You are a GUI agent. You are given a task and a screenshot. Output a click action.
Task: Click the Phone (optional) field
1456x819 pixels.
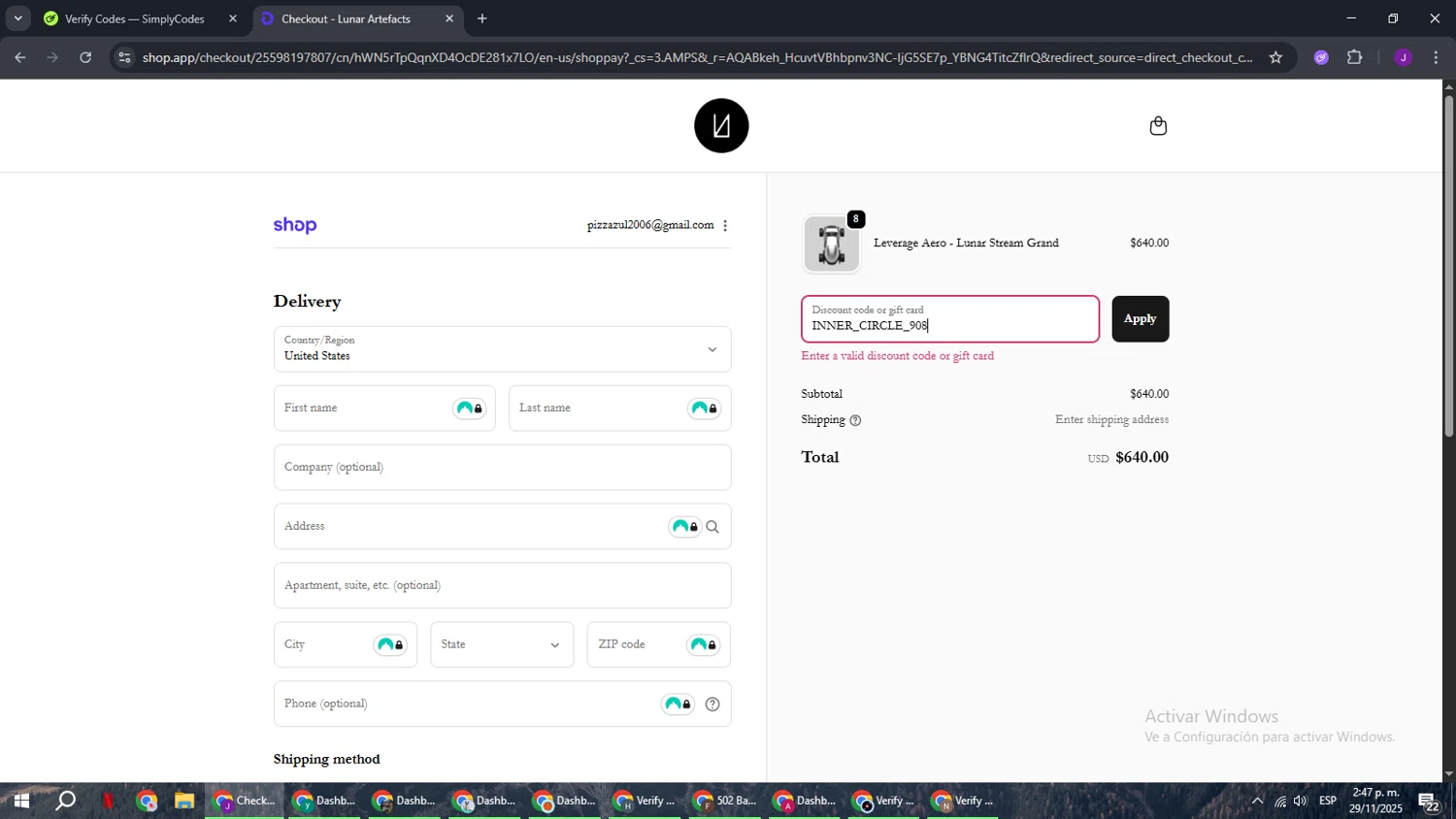[x=502, y=704]
